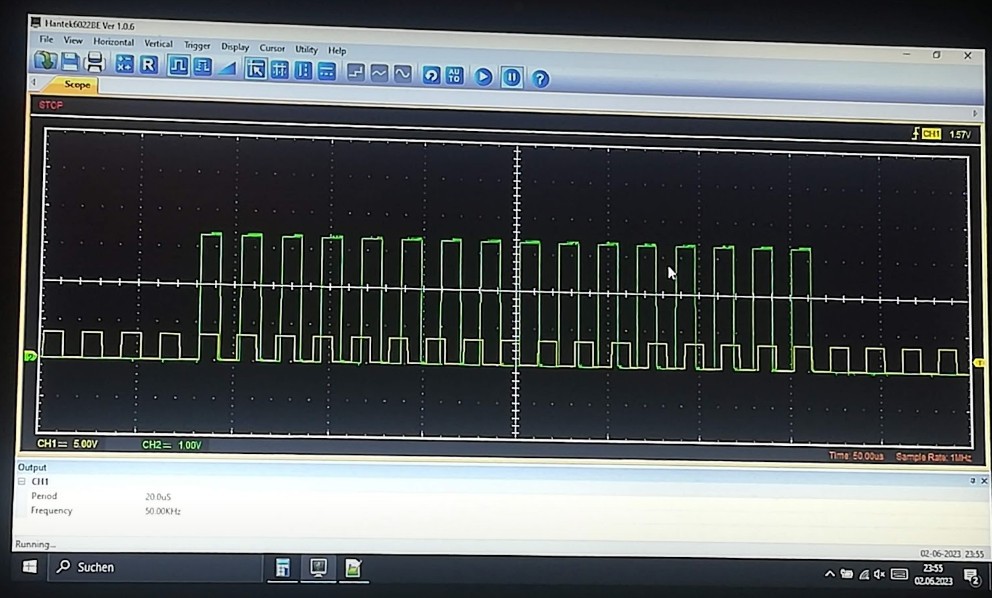Toggle the CH2 channel toolbar button
992x598 pixels.
pyautogui.click(x=202, y=67)
